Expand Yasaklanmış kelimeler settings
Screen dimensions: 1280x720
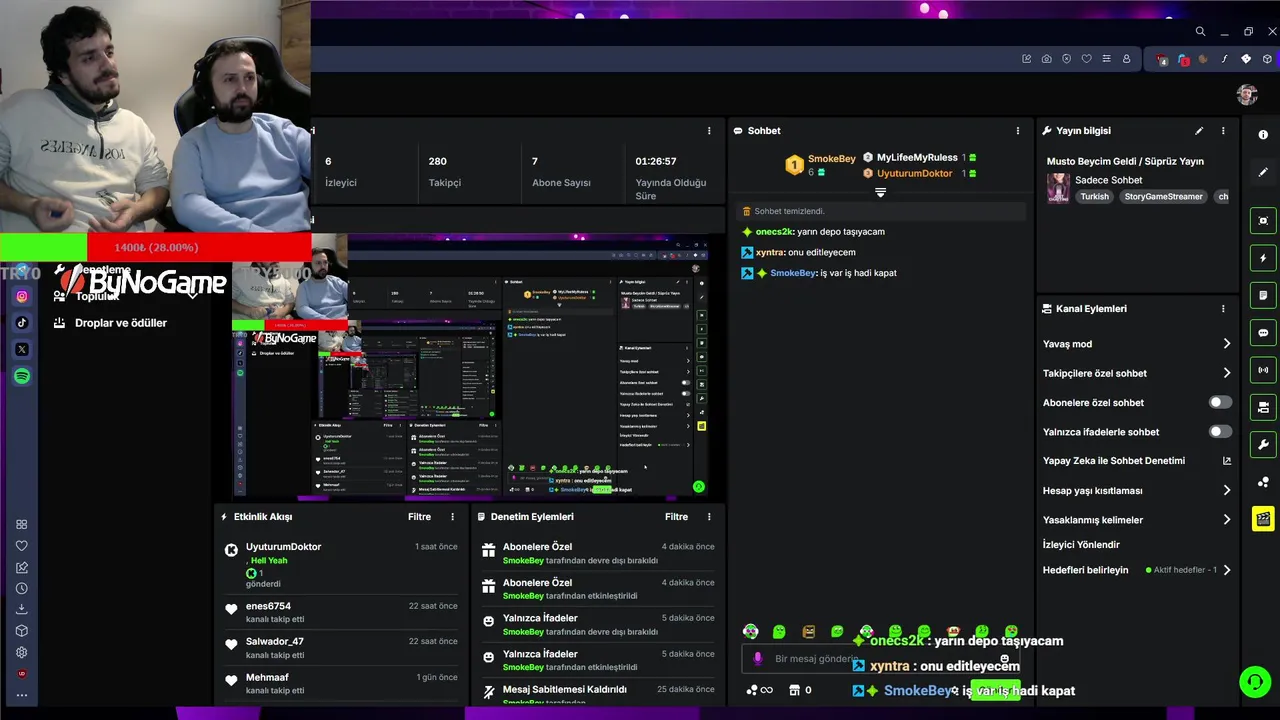point(1137,520)
